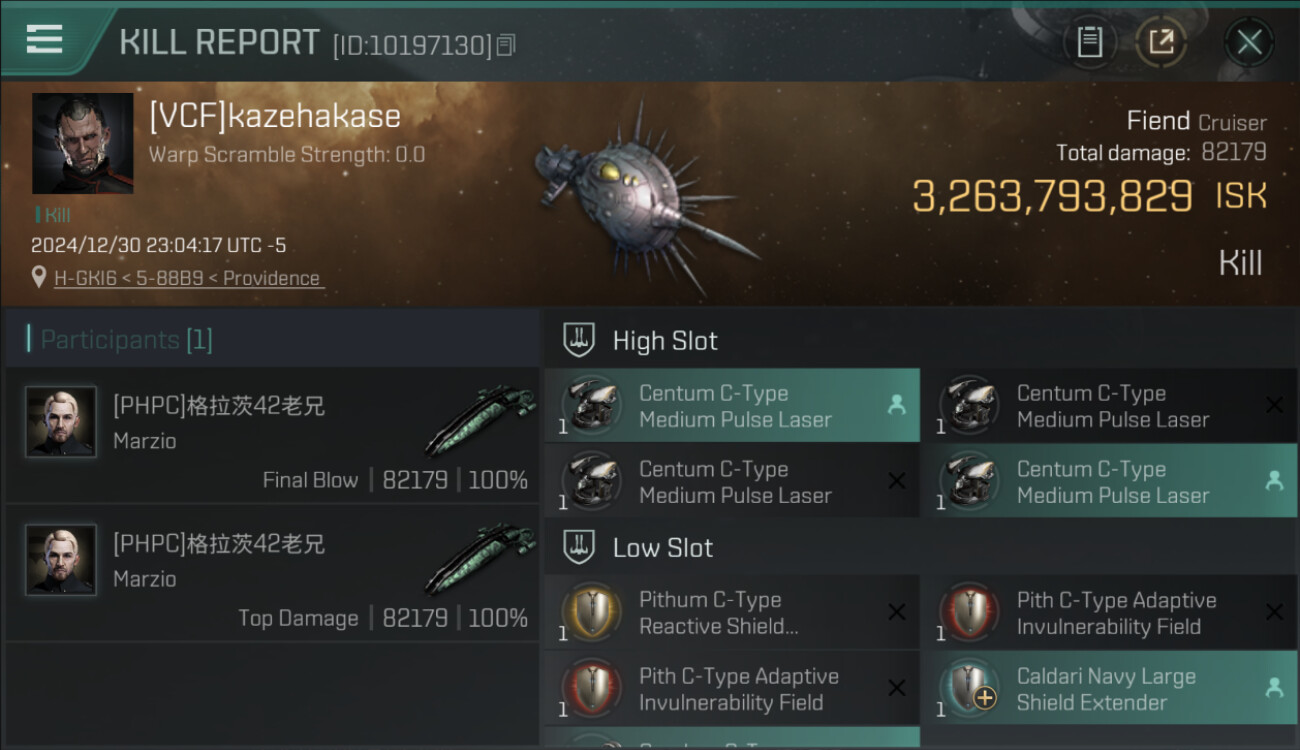
Task: Select the Caldari Navy Large Shield Extender
Action: pyautogui.click(x=1108, y=689)
